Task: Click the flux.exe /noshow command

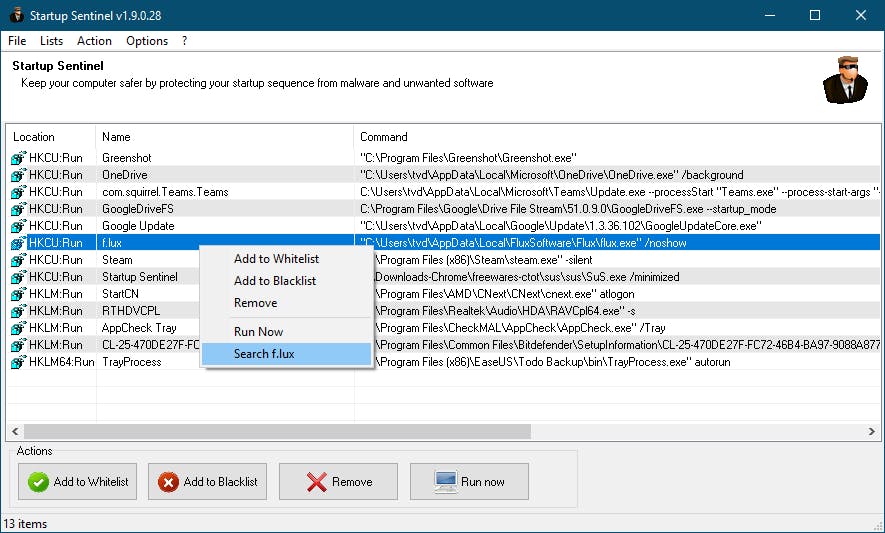Action: 523,243
